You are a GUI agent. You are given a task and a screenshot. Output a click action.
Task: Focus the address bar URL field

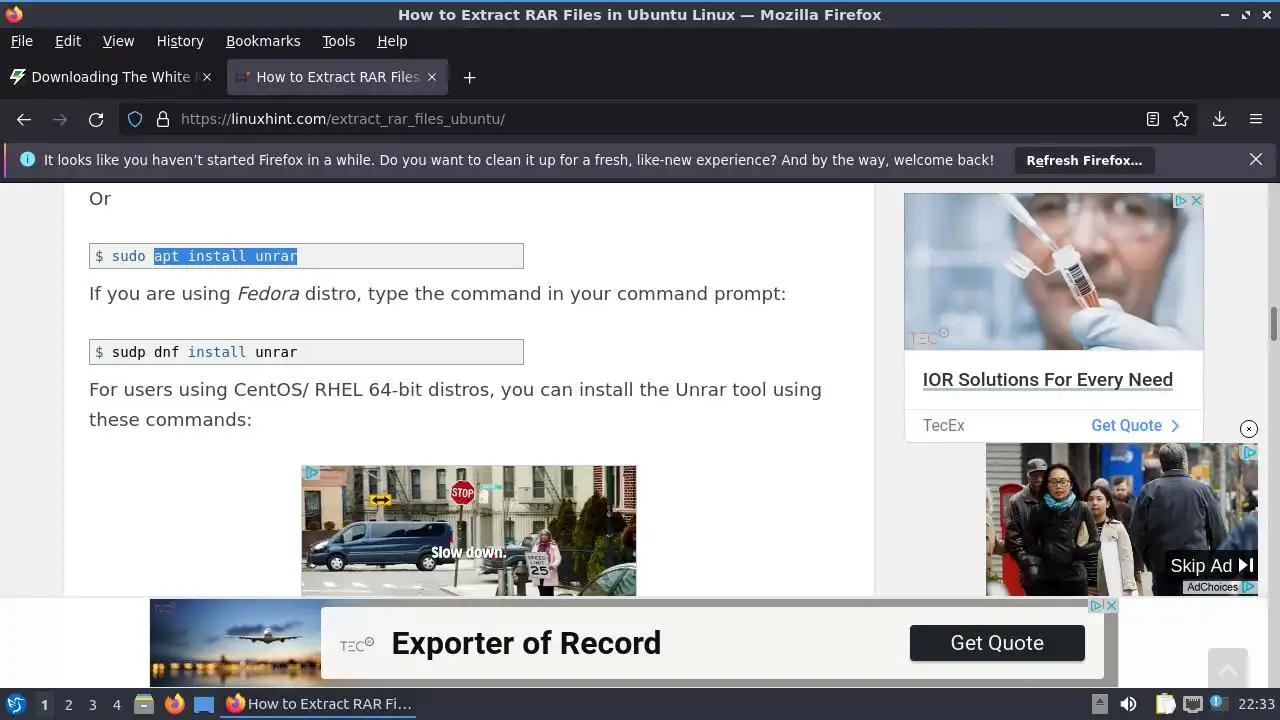pyautogui.click(x=660, y=119)
